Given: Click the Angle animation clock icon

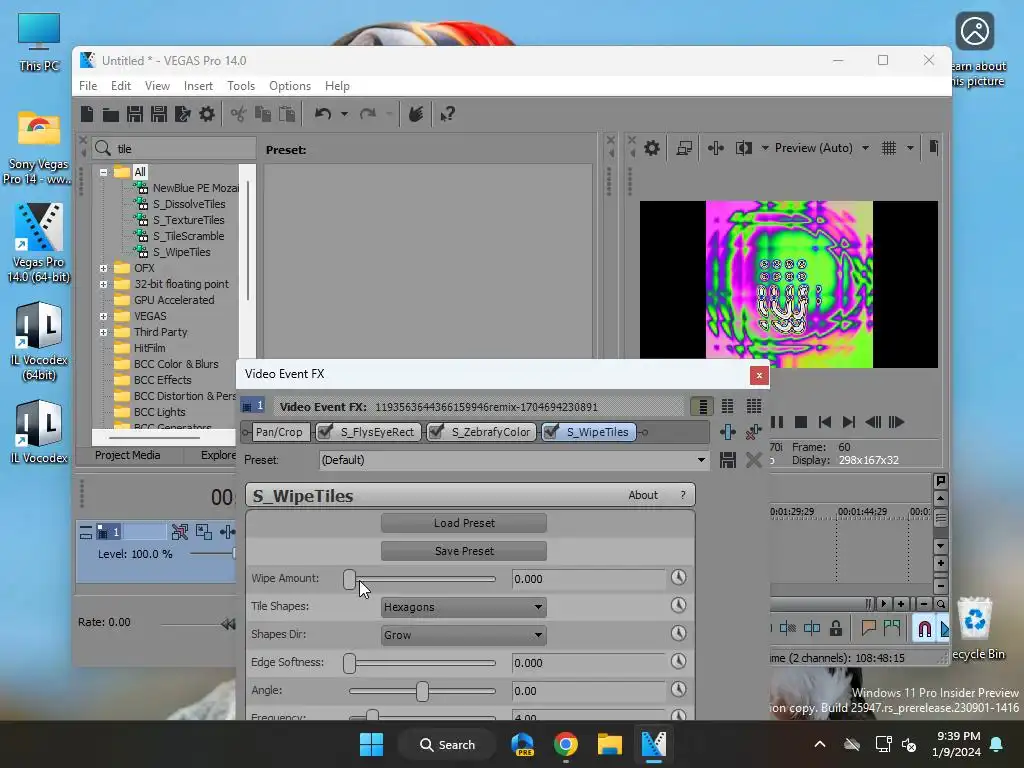Looking at the screenshot, I should coord(679,690).
